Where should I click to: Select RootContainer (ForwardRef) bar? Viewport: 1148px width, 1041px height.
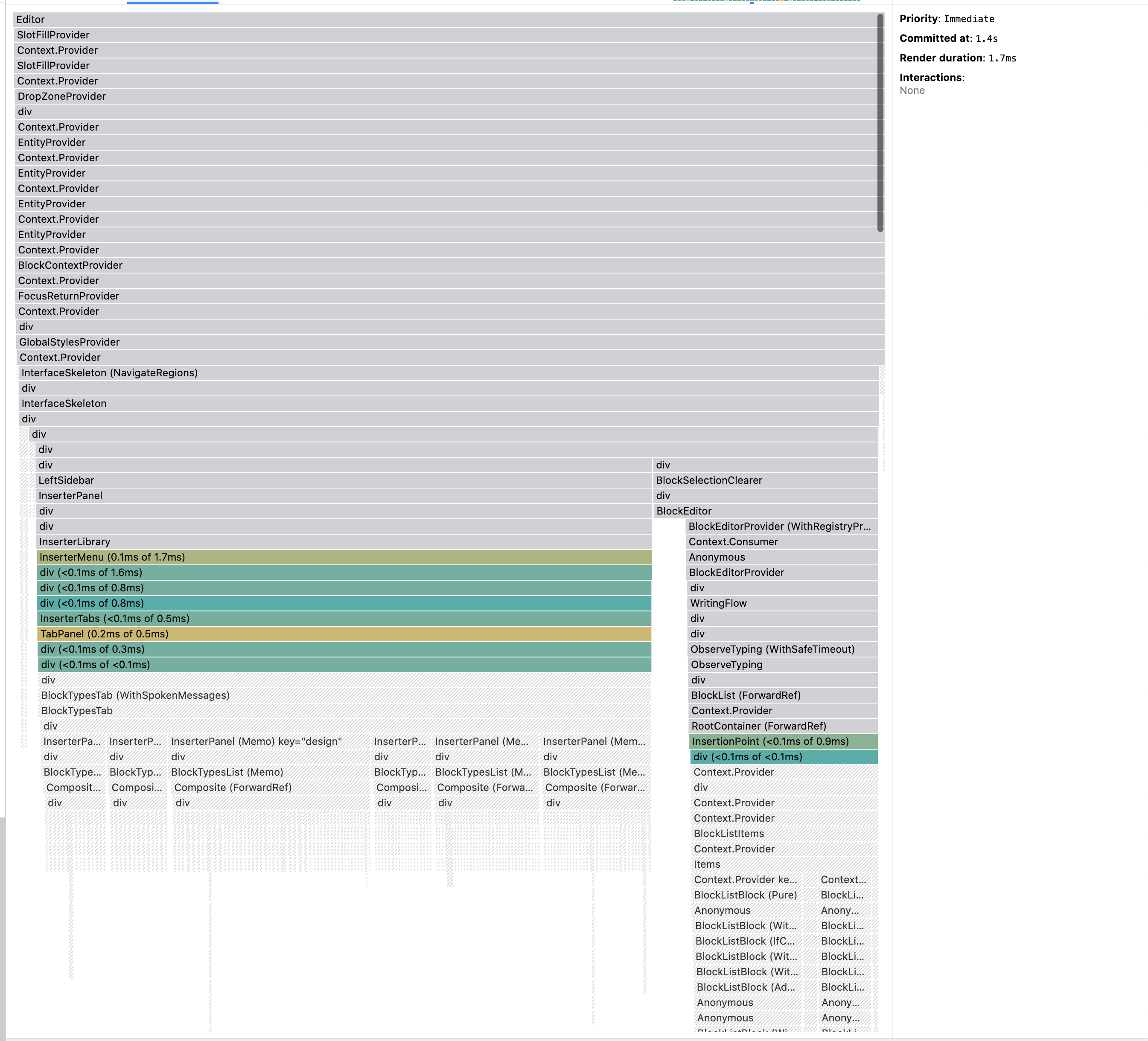coord(783,726)
